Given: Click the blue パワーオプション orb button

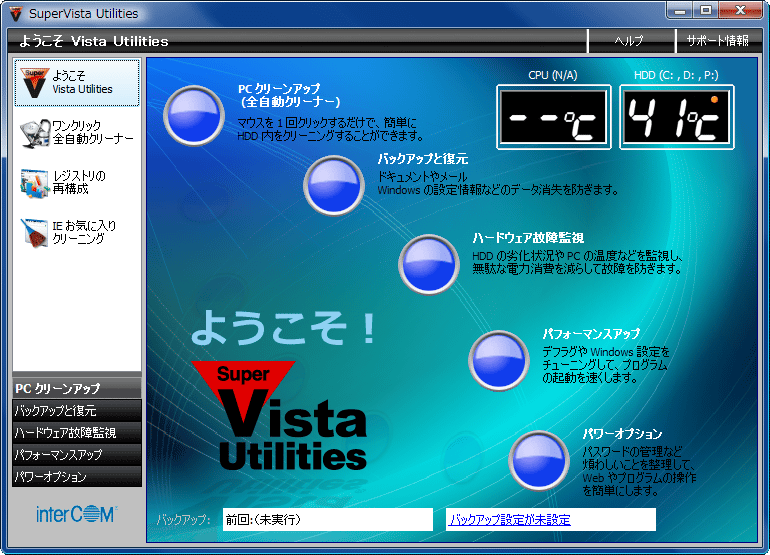Looking at the screenshot, I should coord(539,461).
